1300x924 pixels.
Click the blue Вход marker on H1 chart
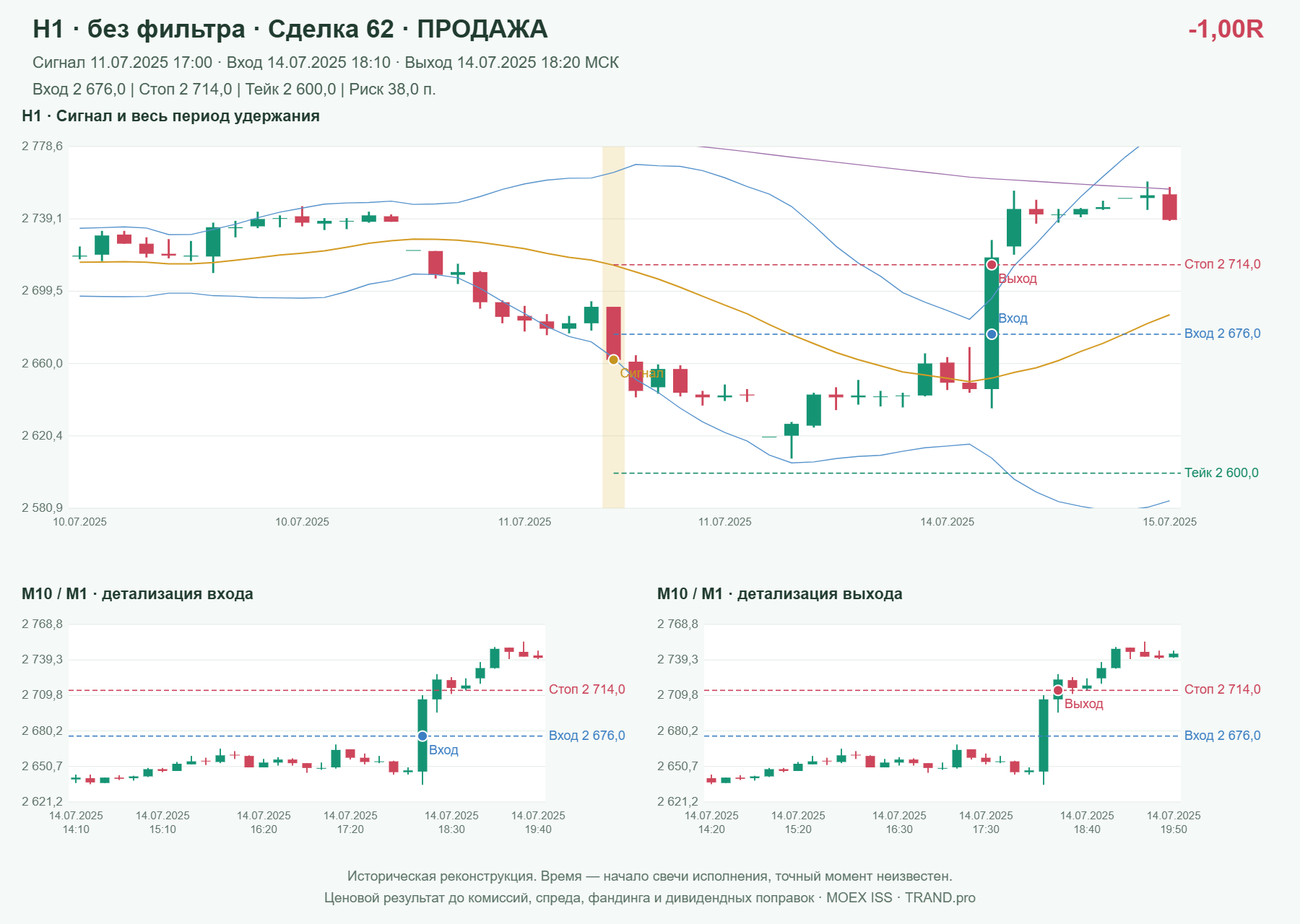point(992,334)
